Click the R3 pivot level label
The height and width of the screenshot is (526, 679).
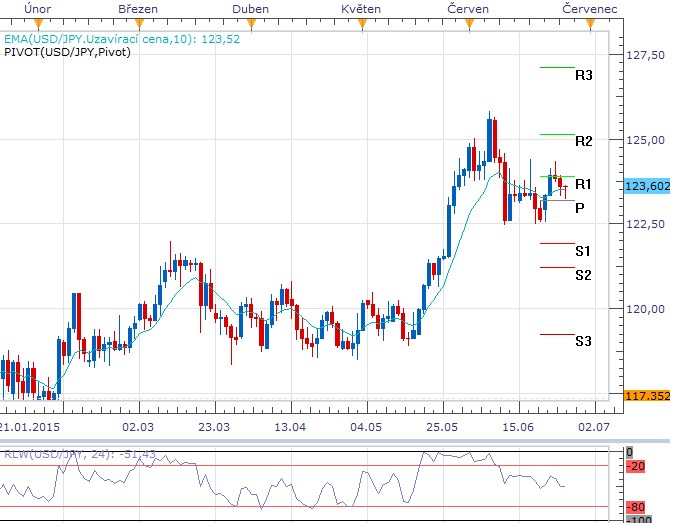pyautogui.click(x=583, y=75)
